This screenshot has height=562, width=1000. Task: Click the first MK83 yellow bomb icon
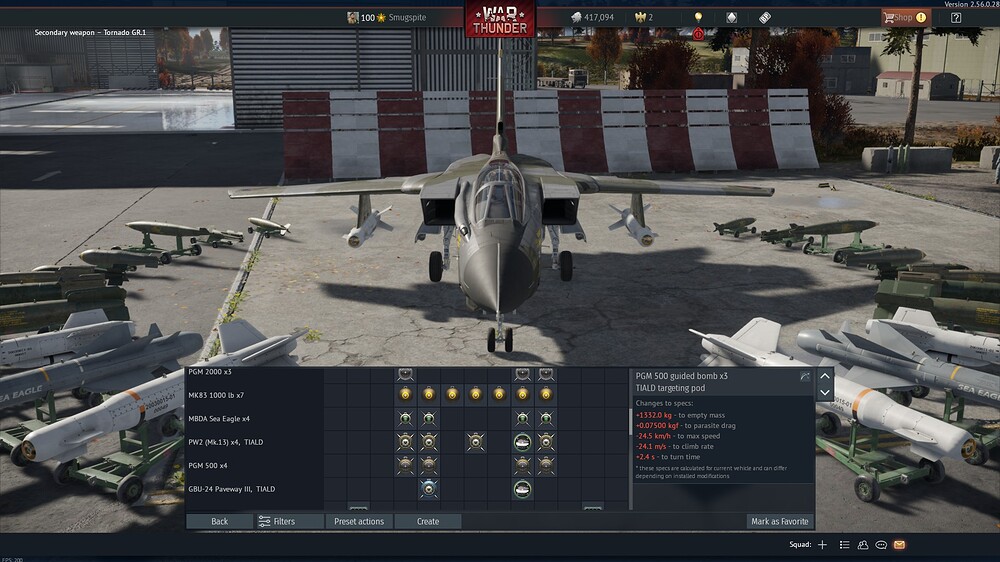tap(405, 395)
